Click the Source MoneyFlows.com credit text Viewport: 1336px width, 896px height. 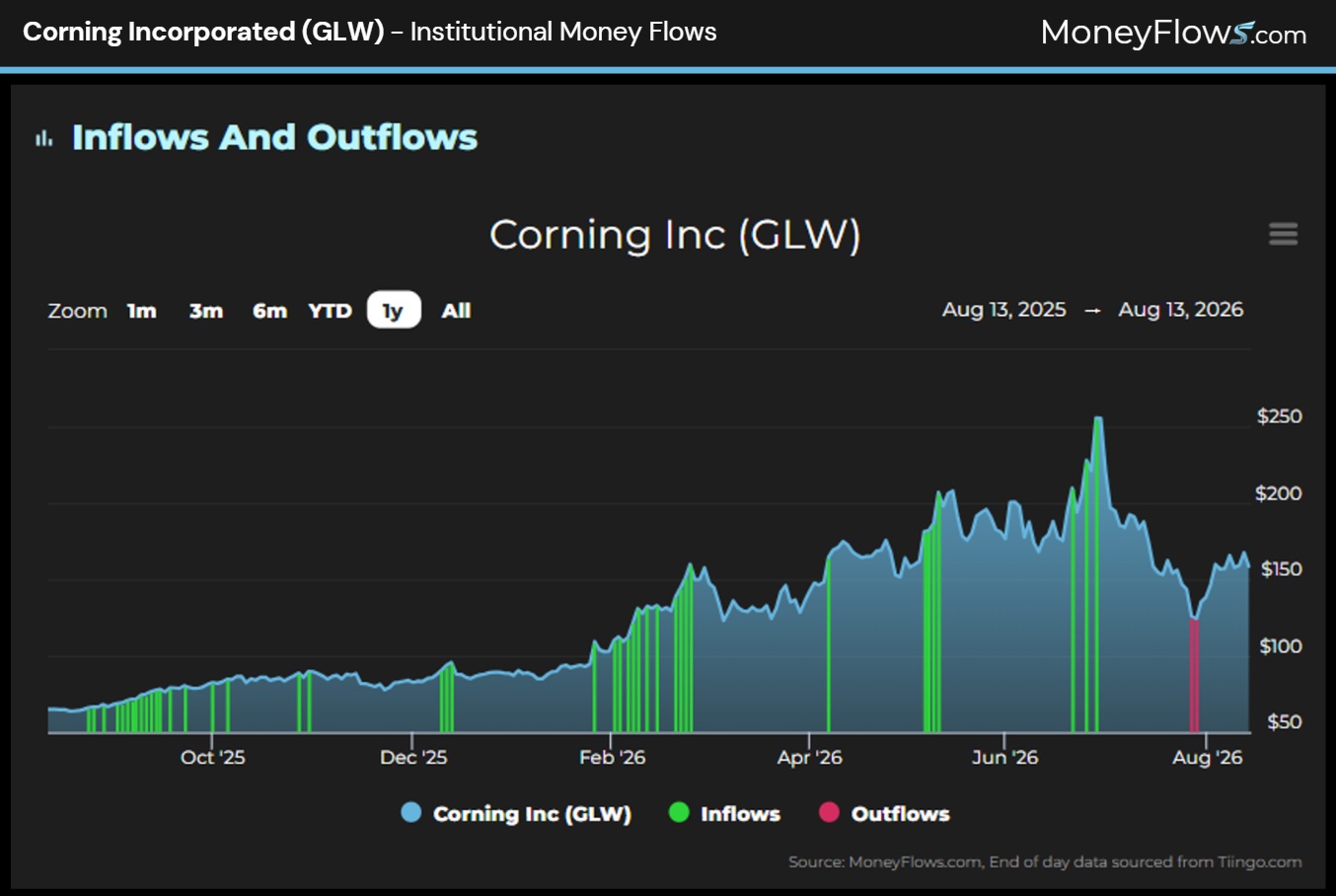coord(1045,861)
